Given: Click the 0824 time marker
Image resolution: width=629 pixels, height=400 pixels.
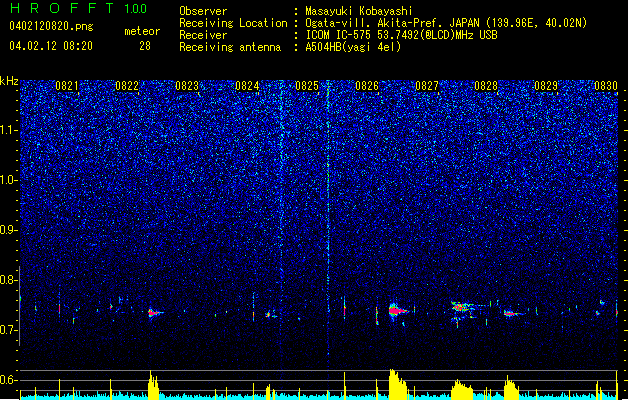Looking at the screenshot, I should tap(247, 86).
